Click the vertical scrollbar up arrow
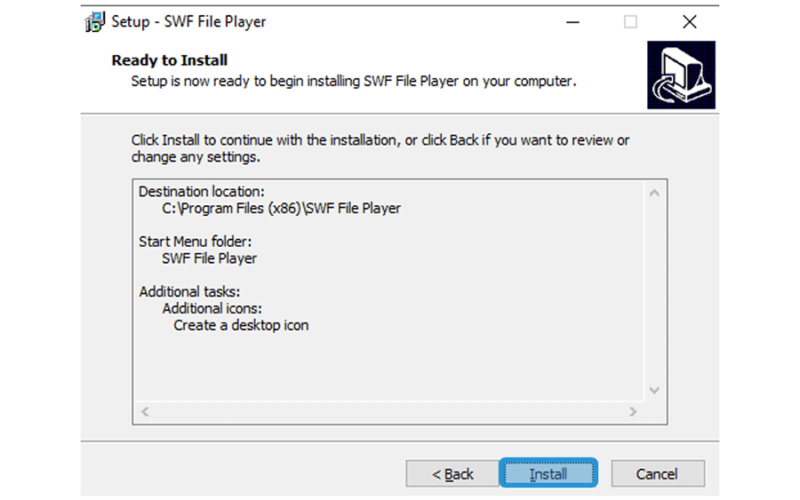Viewport: 800px width, 500px height. click(655, 193)
